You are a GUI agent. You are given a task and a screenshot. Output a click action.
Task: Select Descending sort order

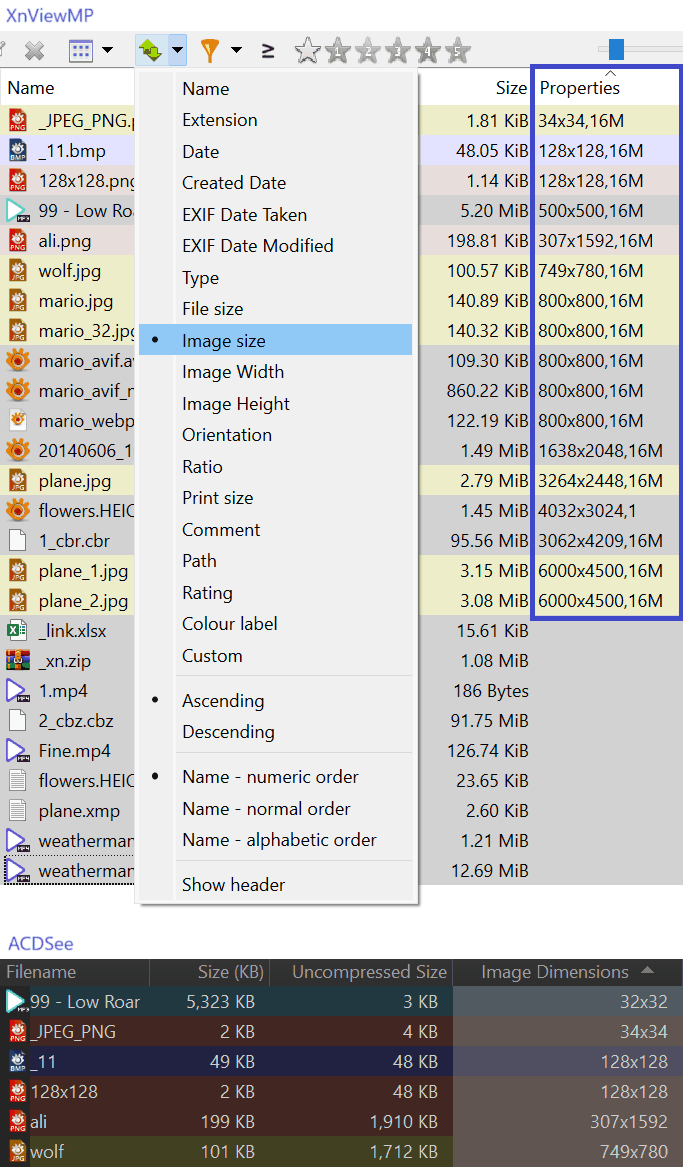(228, 732)
